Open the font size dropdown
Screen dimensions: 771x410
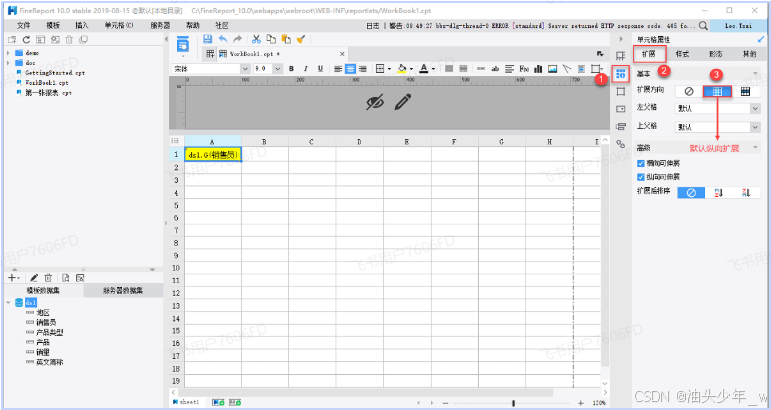(277, 69)
